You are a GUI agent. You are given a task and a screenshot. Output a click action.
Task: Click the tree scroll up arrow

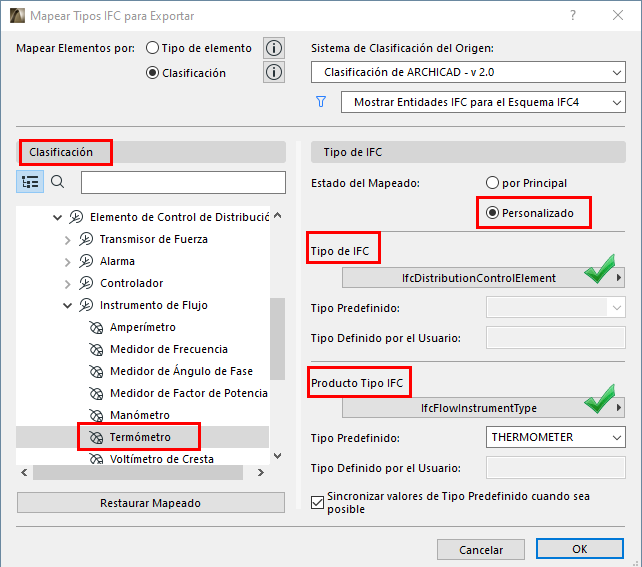[278, 215]
